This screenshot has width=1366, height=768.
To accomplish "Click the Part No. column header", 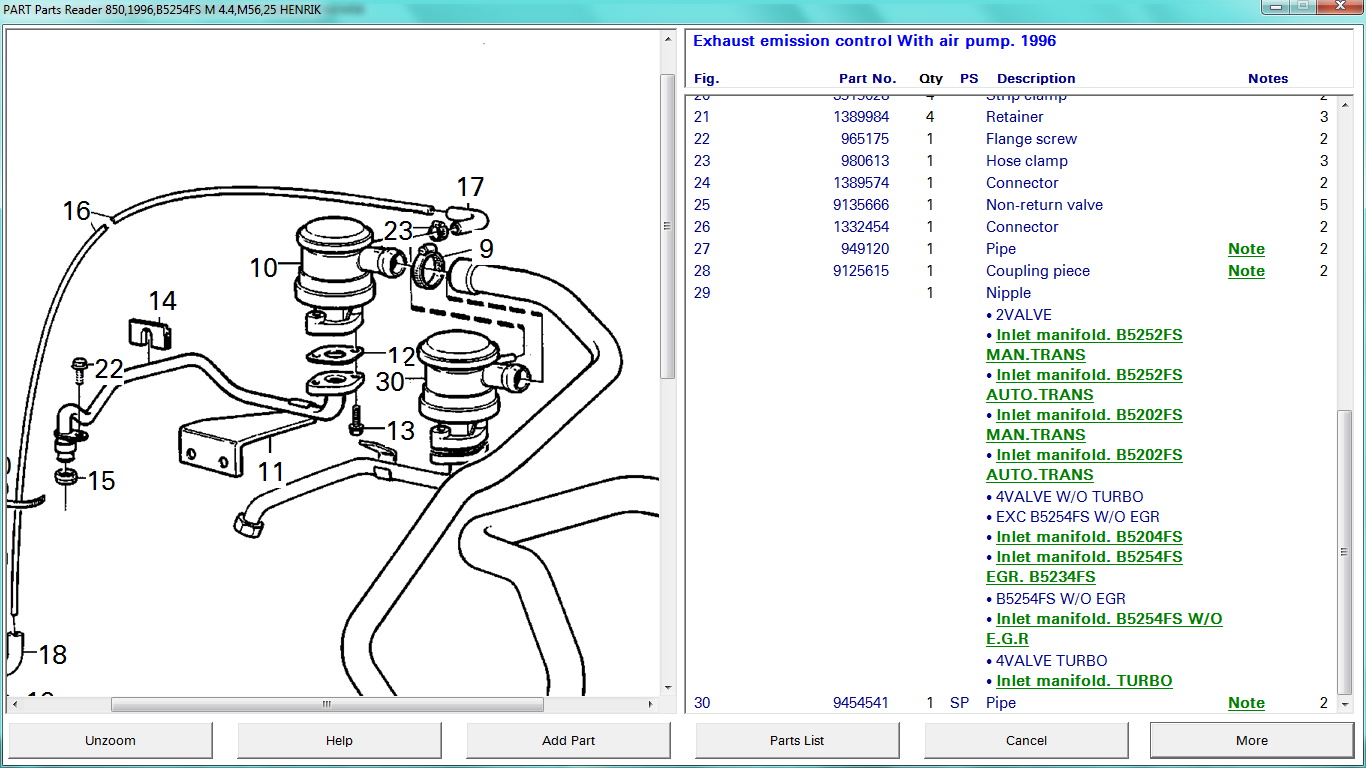I will coord(867,78).
